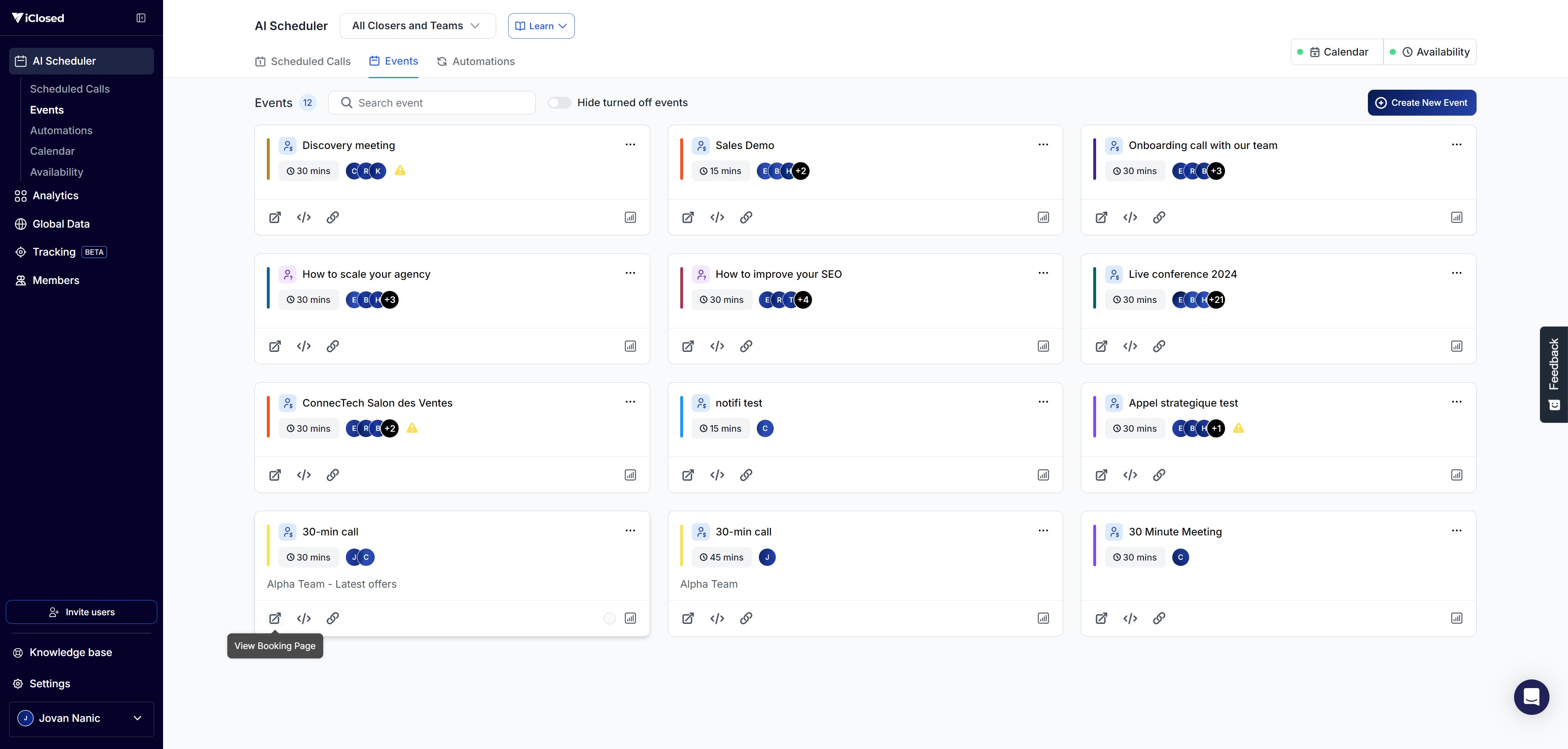Expand All Closers and Teams dropdown
This screenshot has width=1568, height=749.
[417, 26]
